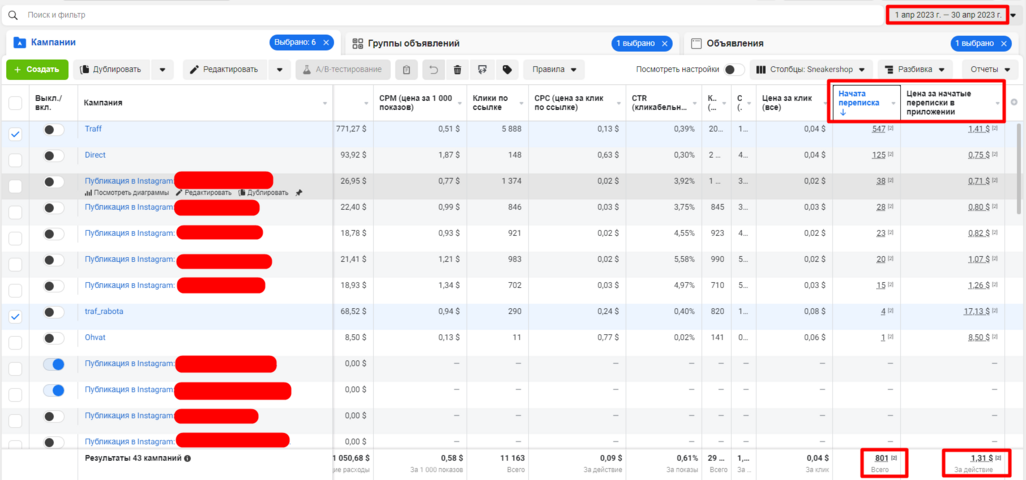Screen dimensions: 1026x480
Task: Click the green 'Создать' button
Action: [37, 70]
